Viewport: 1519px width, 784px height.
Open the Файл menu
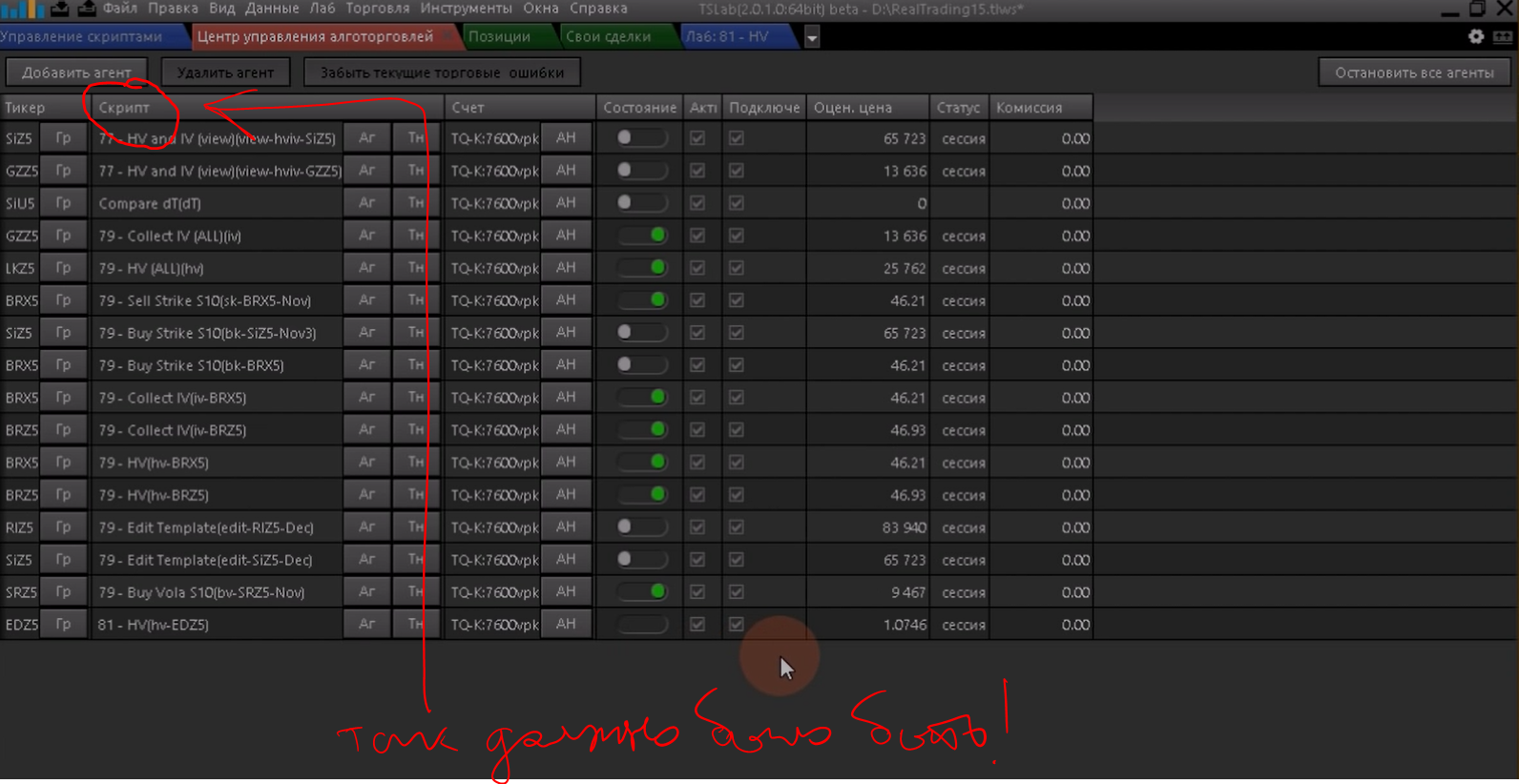point(120,9)
